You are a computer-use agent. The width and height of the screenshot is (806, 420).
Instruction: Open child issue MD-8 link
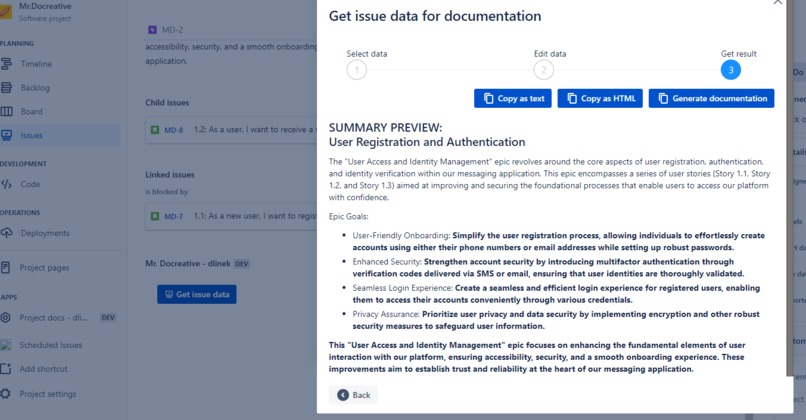[x=174, y=130]
